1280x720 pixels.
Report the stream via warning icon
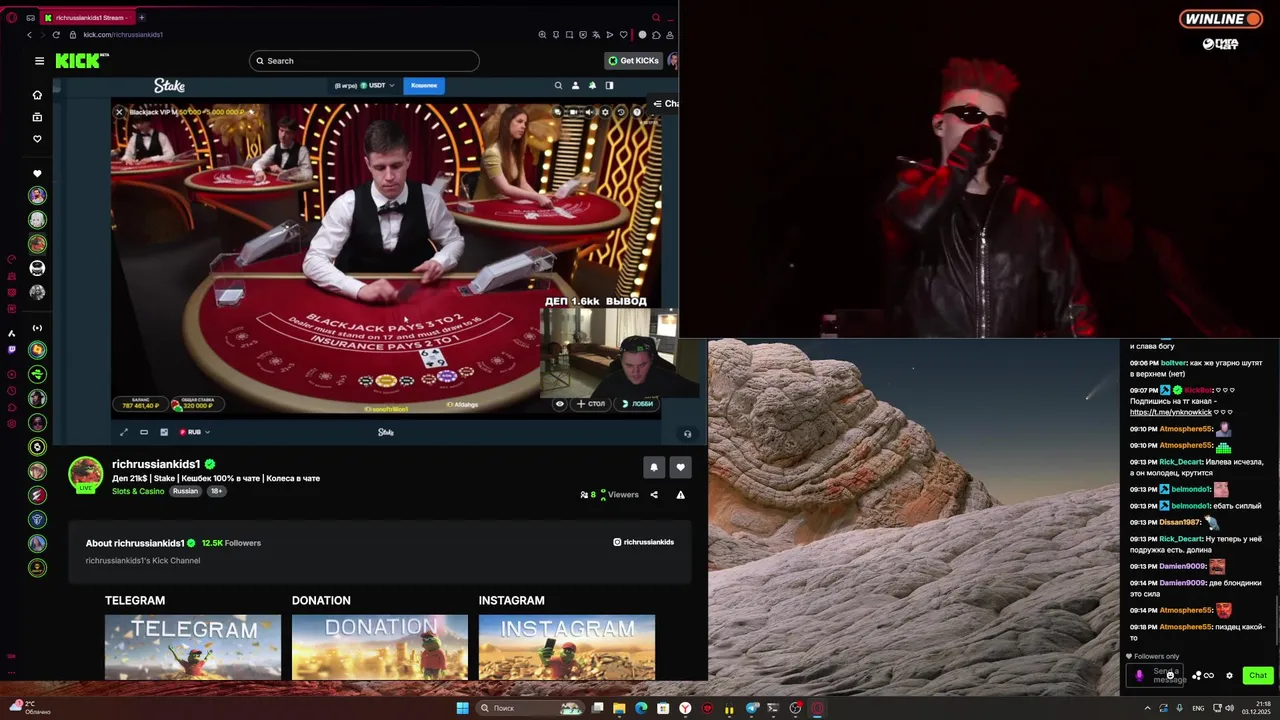point(681,494)
